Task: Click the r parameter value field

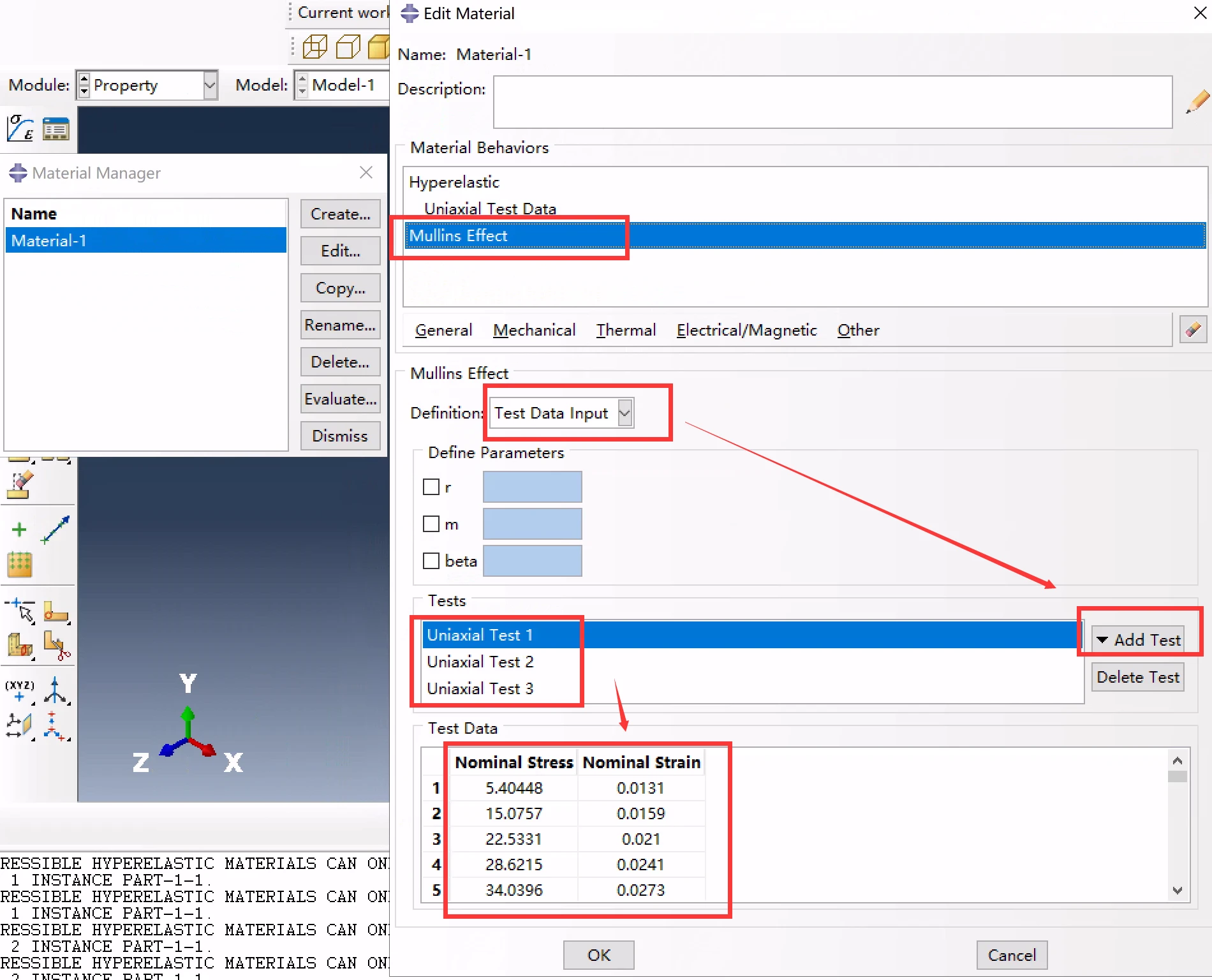Action: 532,487
